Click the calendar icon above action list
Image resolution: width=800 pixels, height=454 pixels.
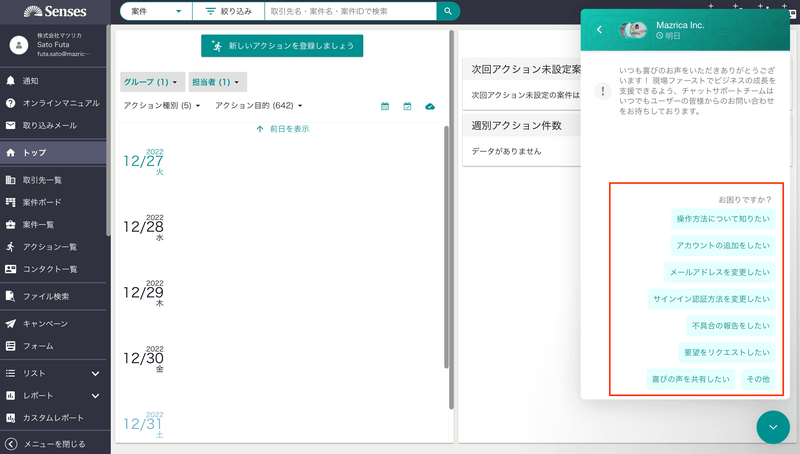[385, 106]
